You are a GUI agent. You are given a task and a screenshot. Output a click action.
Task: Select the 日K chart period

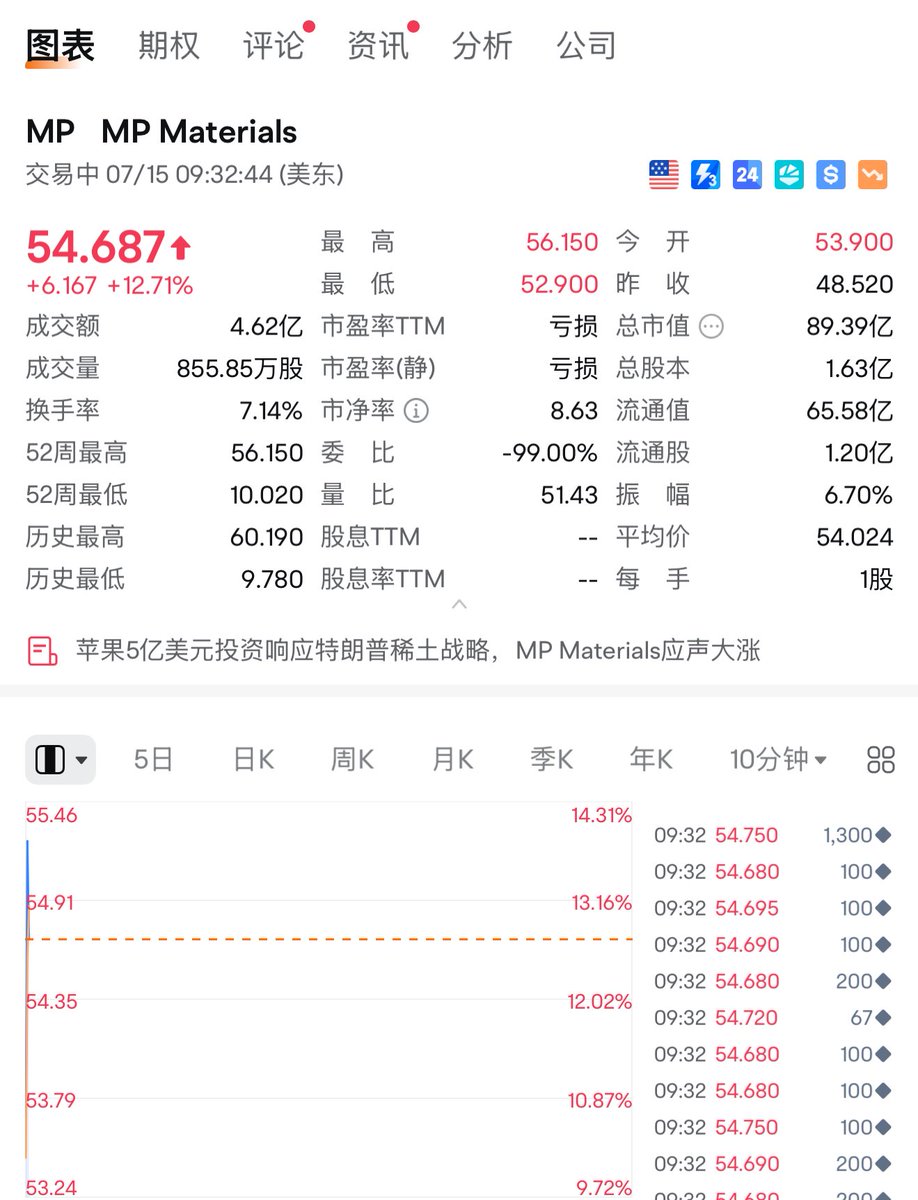click(253, 759)
